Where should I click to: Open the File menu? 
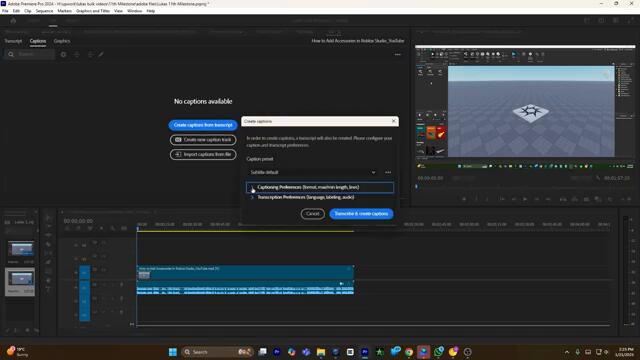click(5, 11)
